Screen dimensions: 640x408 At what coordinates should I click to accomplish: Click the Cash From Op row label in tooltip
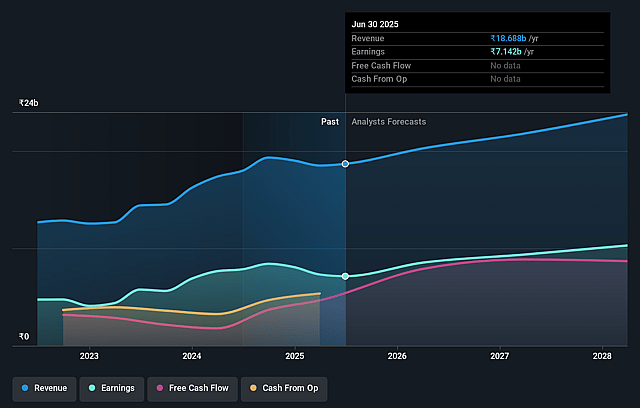[x=379, y=79]
